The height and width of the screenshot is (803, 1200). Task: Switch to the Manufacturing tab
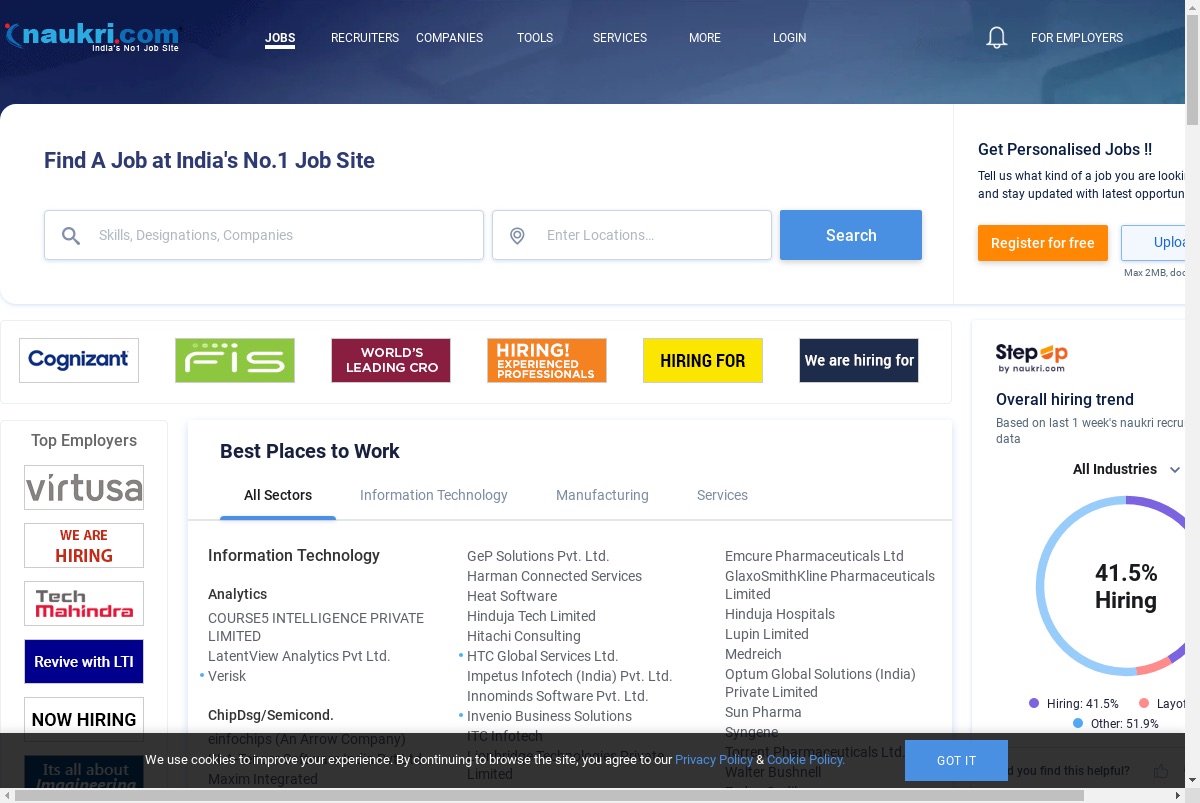click(602, 495)
